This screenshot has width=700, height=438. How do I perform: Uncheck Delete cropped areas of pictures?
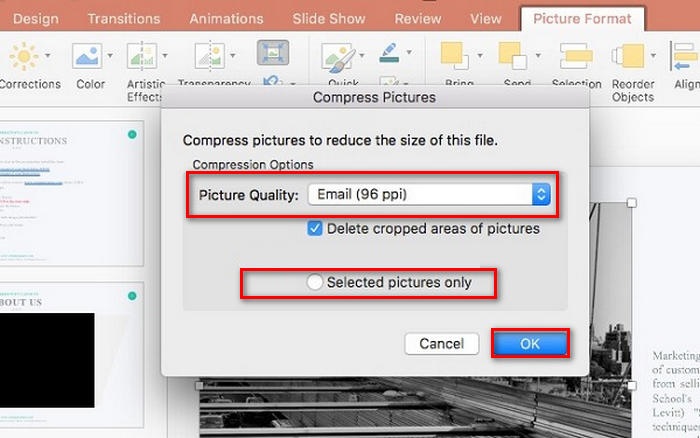tap(315, 229)
